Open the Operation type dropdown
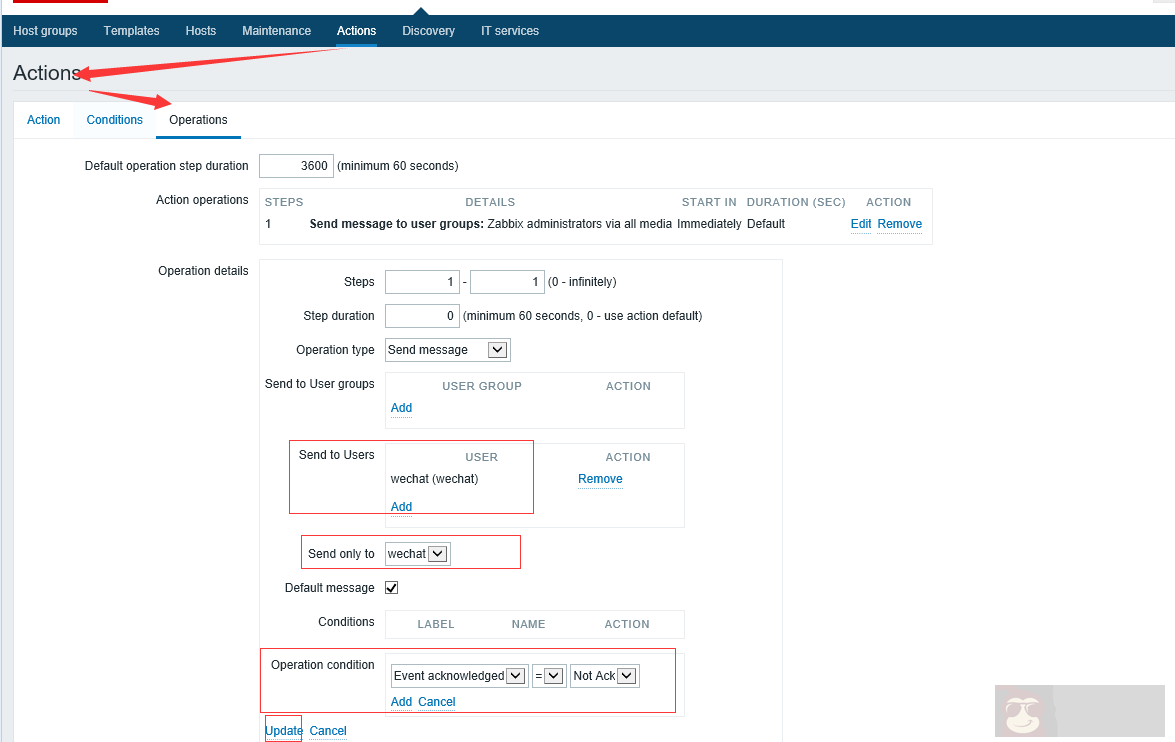1175x742 pixels. pyautogui.click(x=447, y=349)
